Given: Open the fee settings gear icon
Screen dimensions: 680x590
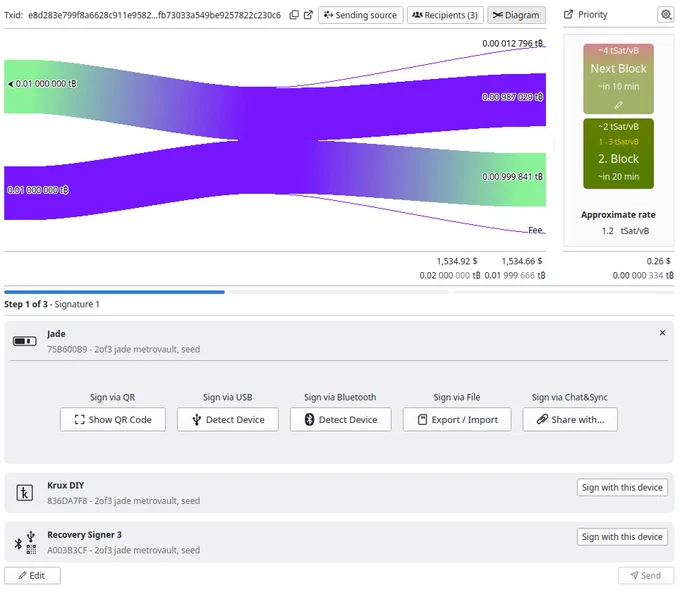Looking at the screenshot, I should (666, 14).
